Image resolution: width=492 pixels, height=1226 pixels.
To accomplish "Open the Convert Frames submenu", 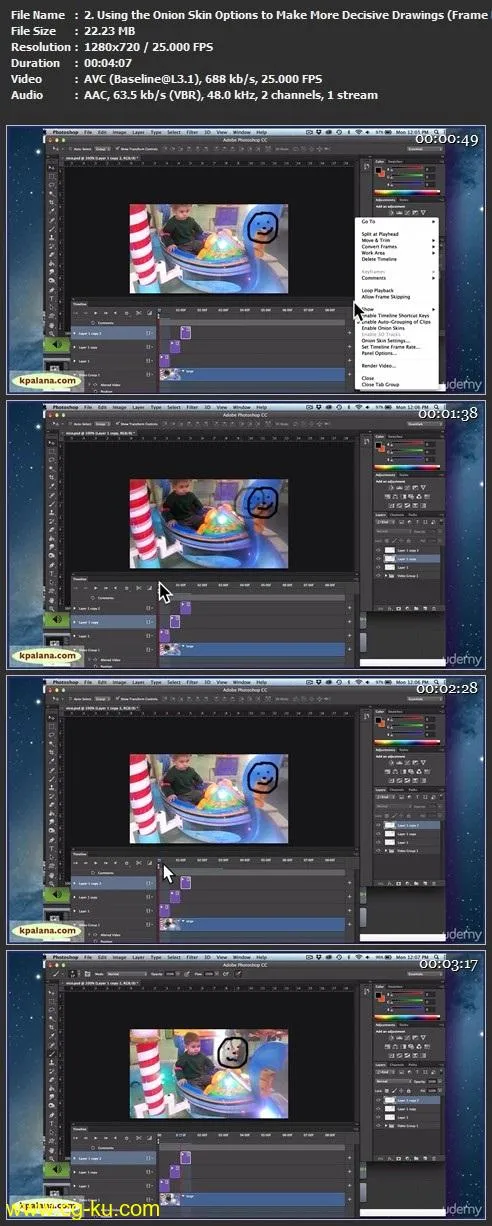I will (397, 246).
